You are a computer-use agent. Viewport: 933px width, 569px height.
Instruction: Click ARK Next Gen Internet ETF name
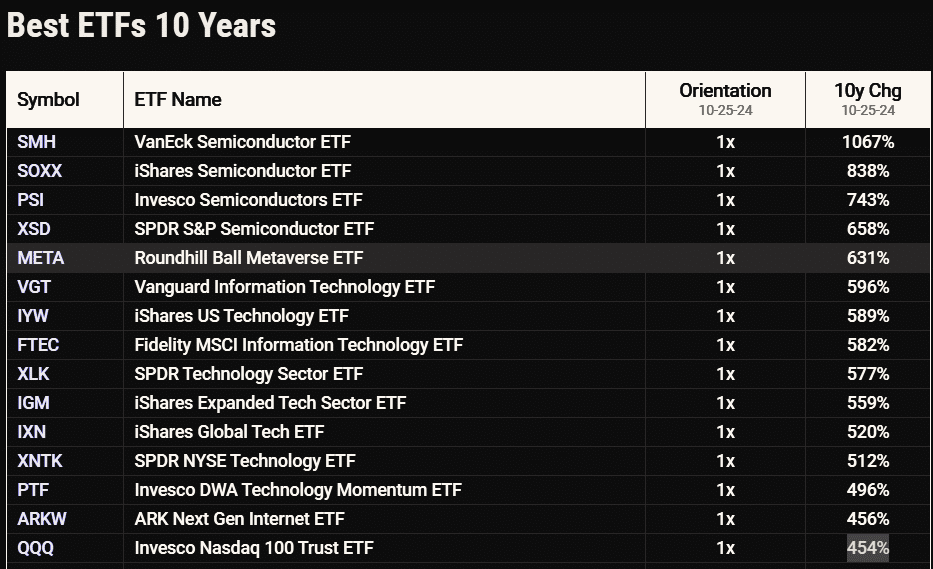click(239, 519)
